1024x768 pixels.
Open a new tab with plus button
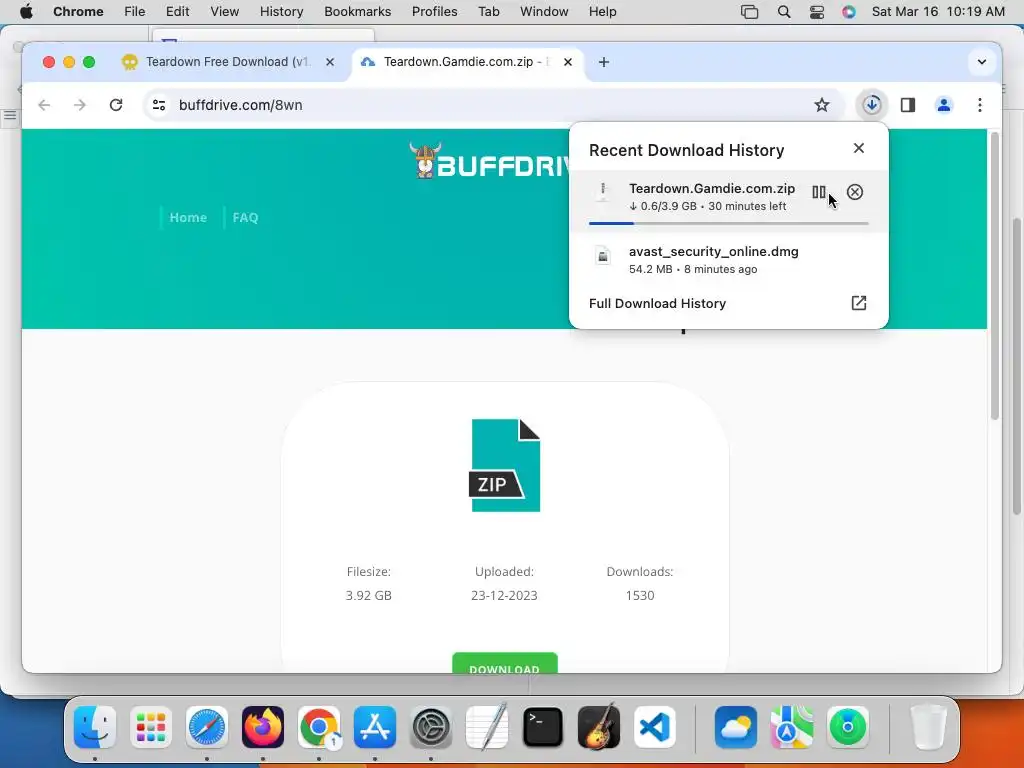pyautogui.click(x=604, y=62)
